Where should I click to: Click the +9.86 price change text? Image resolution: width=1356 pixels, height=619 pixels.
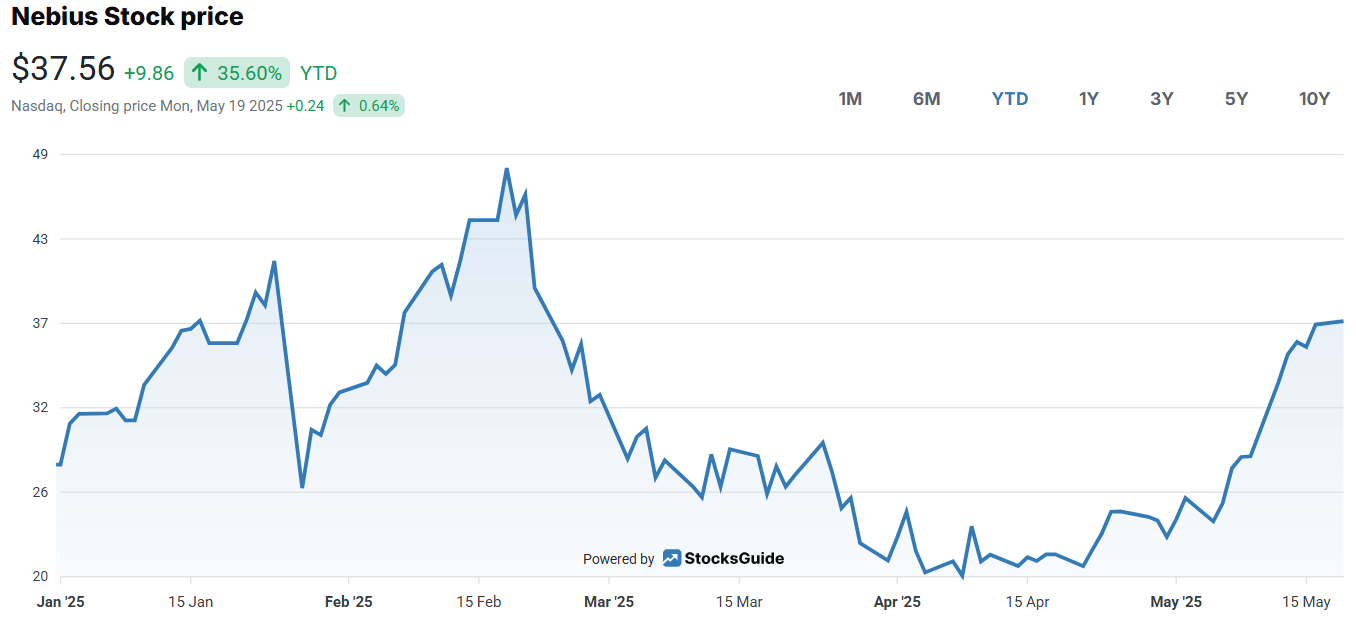pos(149,72)
